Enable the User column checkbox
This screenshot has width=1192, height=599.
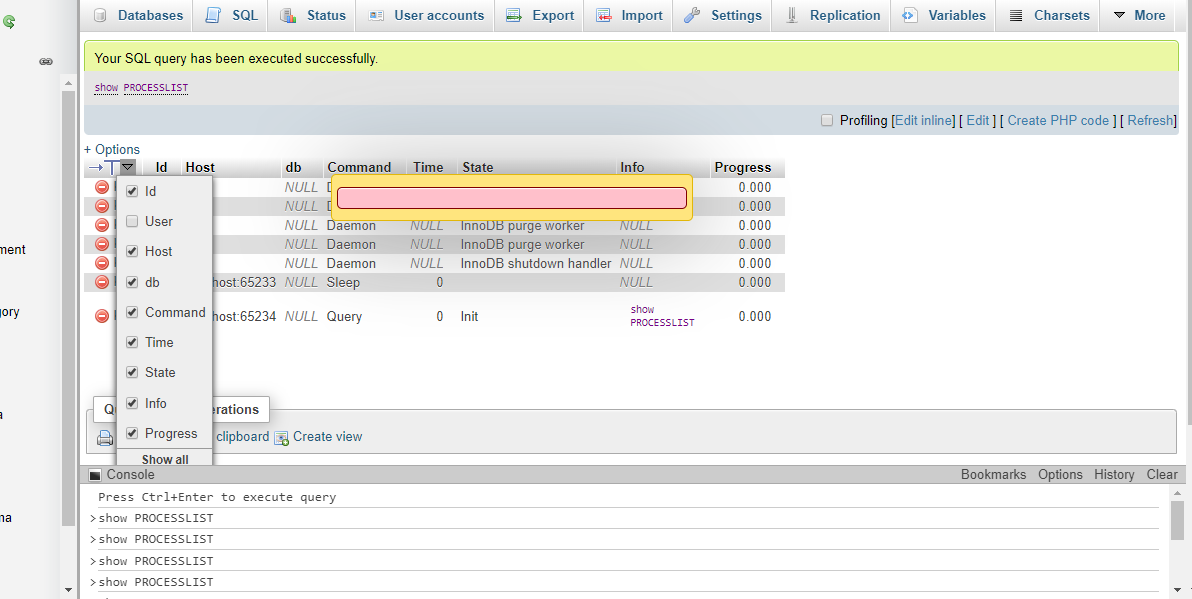pos(133,221)
